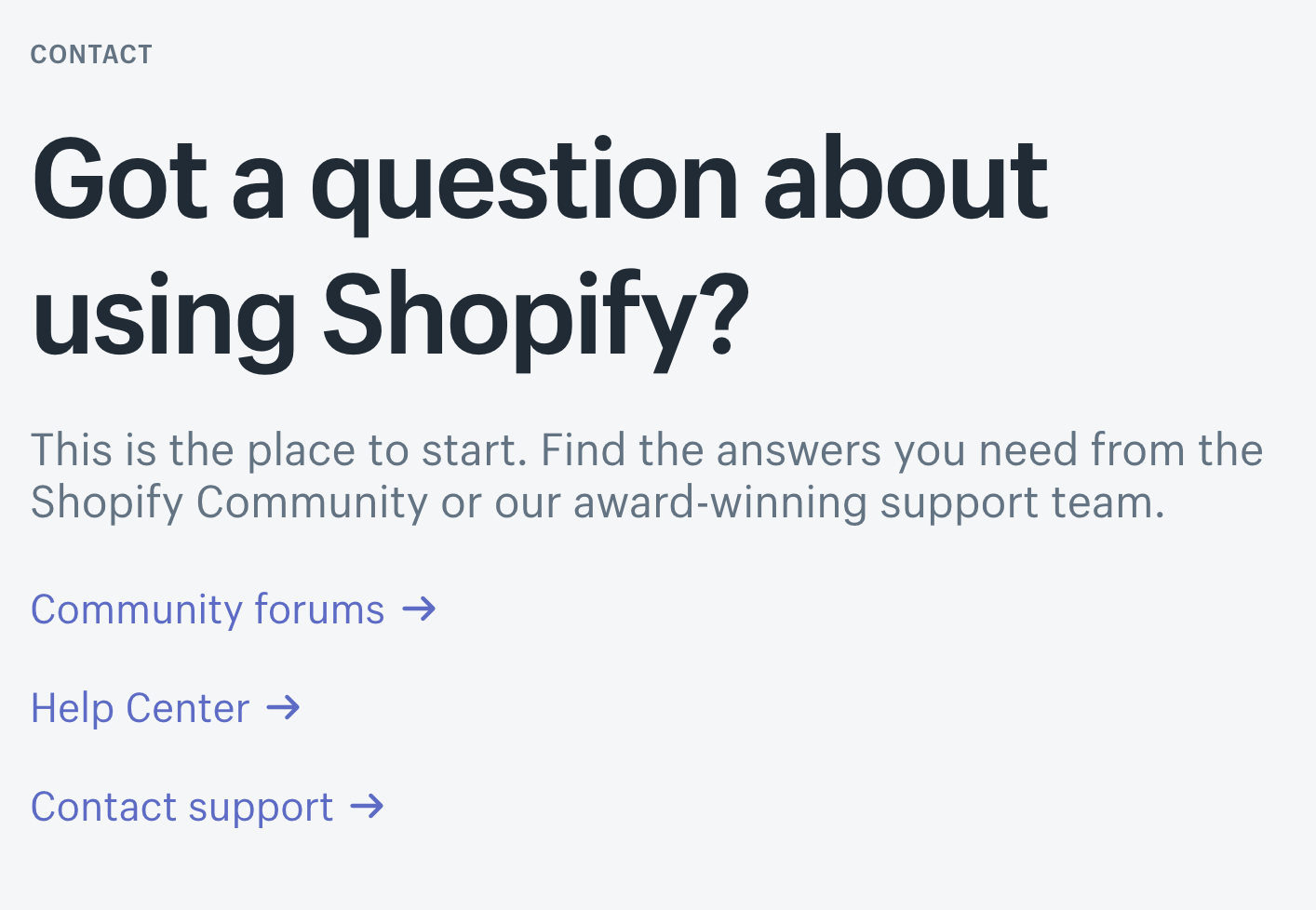
Task: Click the CONTACT section label
Action: [x=90, y=54]
